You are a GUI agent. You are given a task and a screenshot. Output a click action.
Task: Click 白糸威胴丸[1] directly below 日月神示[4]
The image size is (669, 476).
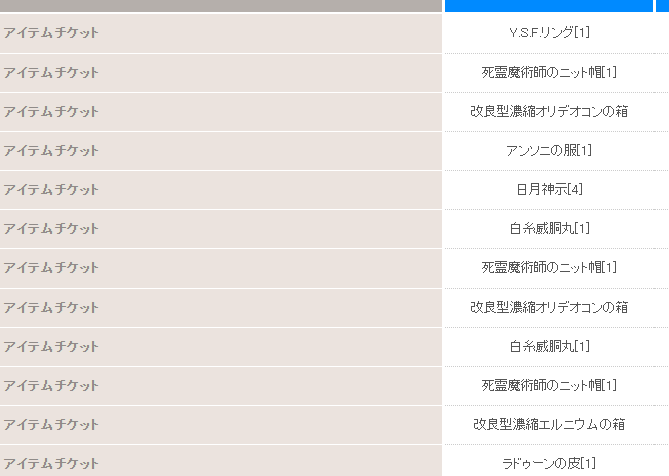[549, 228]
